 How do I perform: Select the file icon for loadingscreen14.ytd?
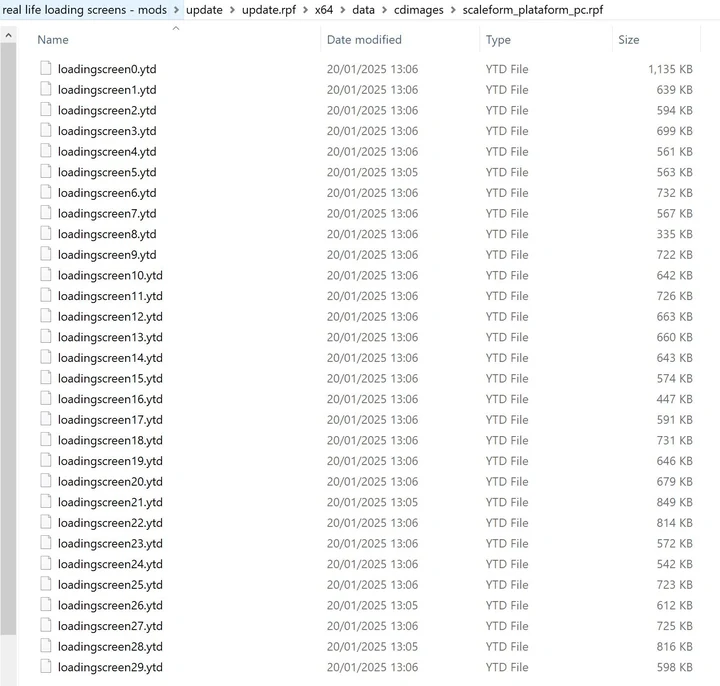45,358
